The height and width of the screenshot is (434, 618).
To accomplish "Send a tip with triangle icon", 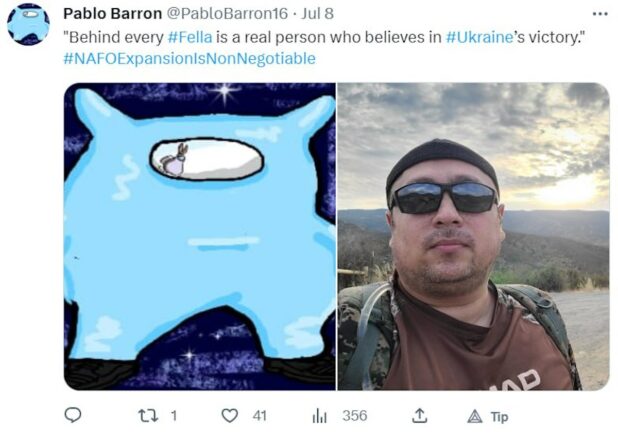I will click(x=475, y=416).
